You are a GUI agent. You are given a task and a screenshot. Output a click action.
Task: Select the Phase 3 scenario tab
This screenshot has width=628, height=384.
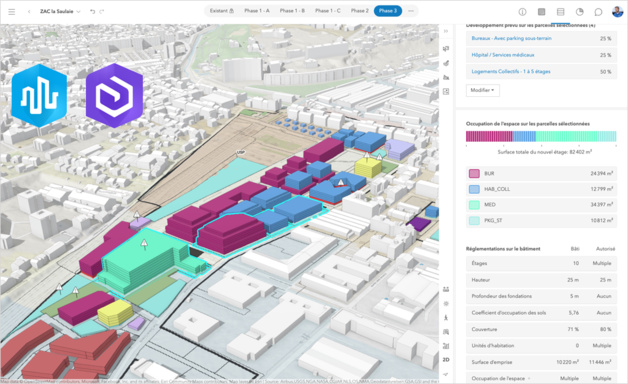[x=388, y=11]
